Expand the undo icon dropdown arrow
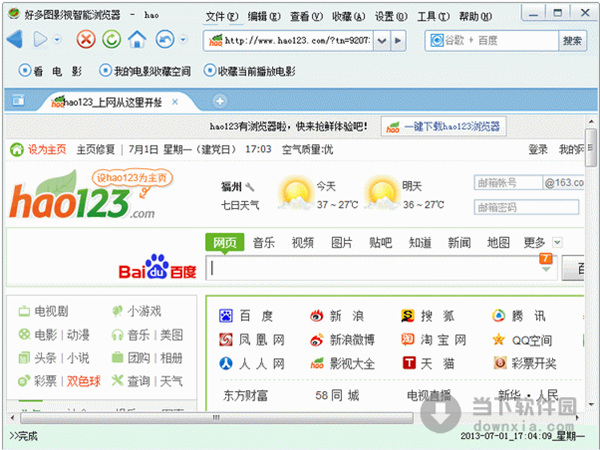Viewport: 600px width, 450px height. (183, 39)
